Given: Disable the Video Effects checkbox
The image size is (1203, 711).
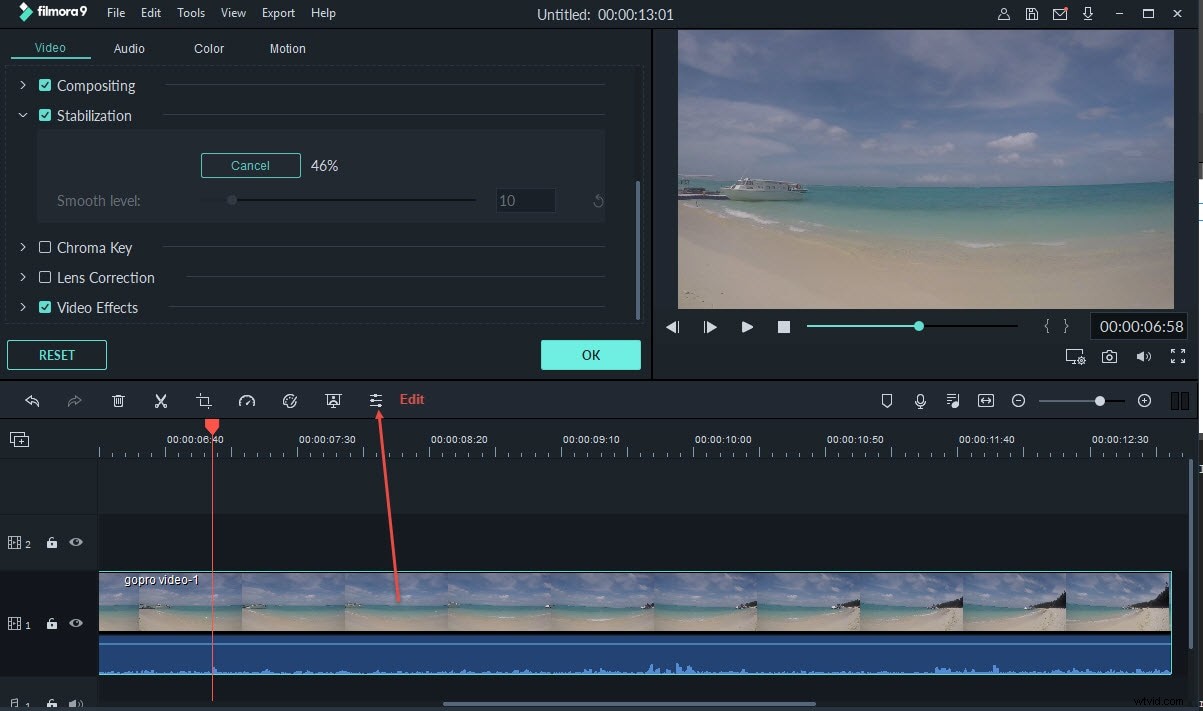Looking at the screenshot, I should 45,307.
